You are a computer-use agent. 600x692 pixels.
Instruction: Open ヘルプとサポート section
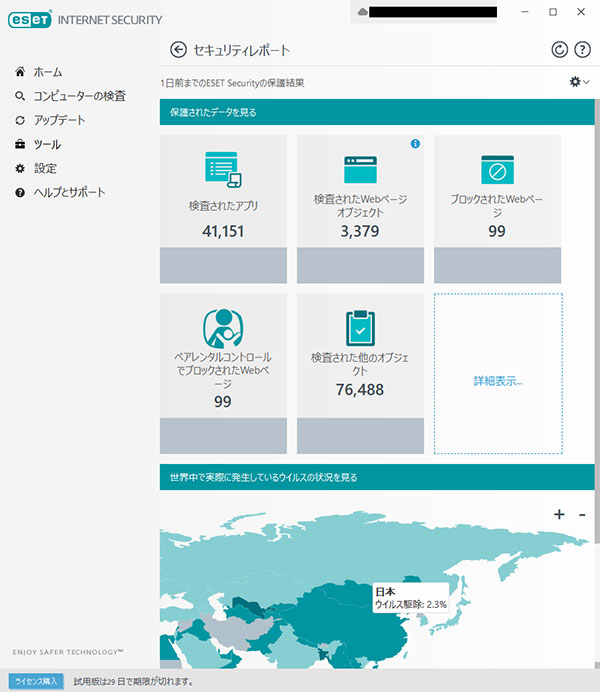[69, 192]
